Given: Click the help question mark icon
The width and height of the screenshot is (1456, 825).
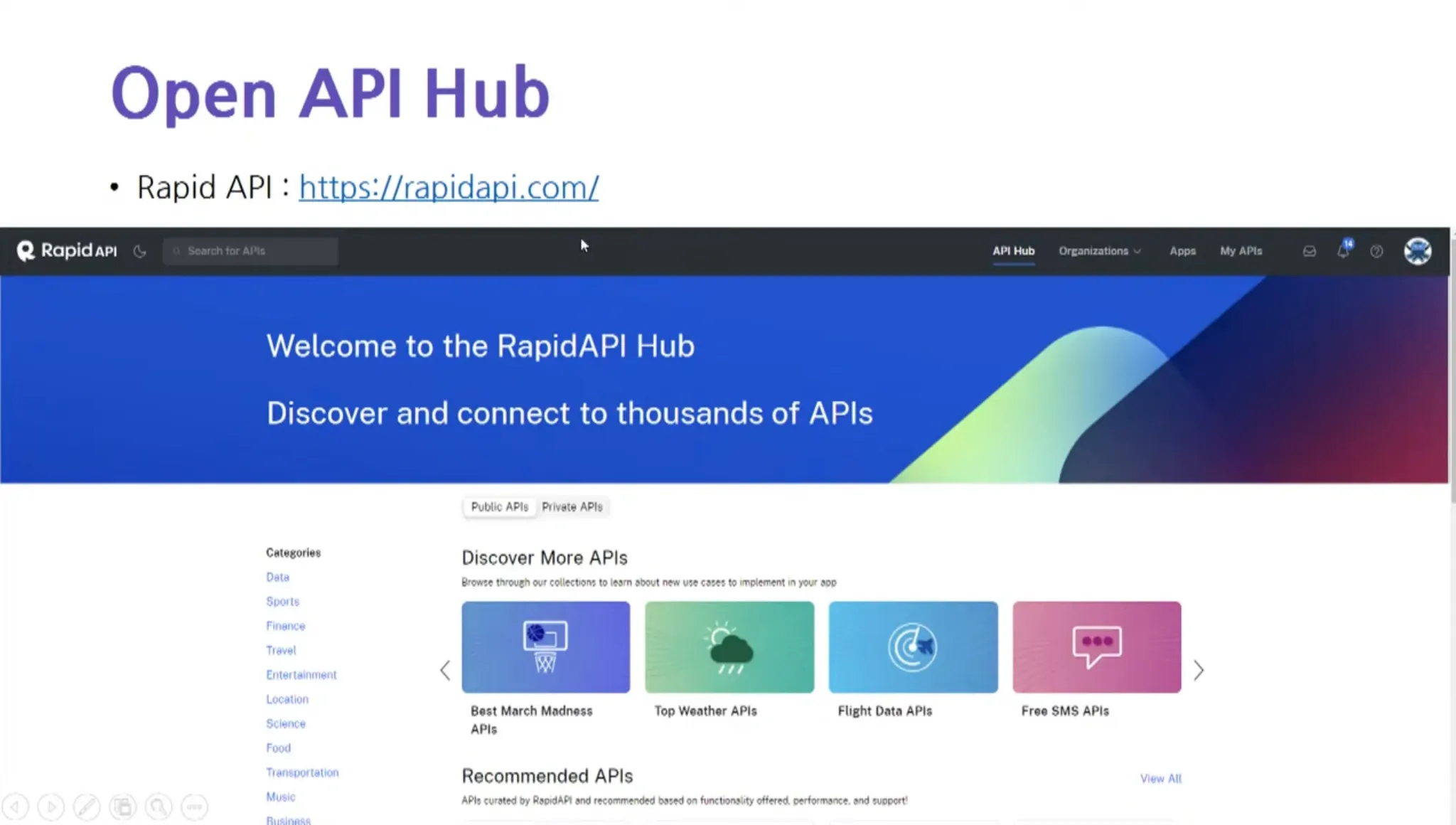Looking at the screenshot, I should [x=1376, y=251].
